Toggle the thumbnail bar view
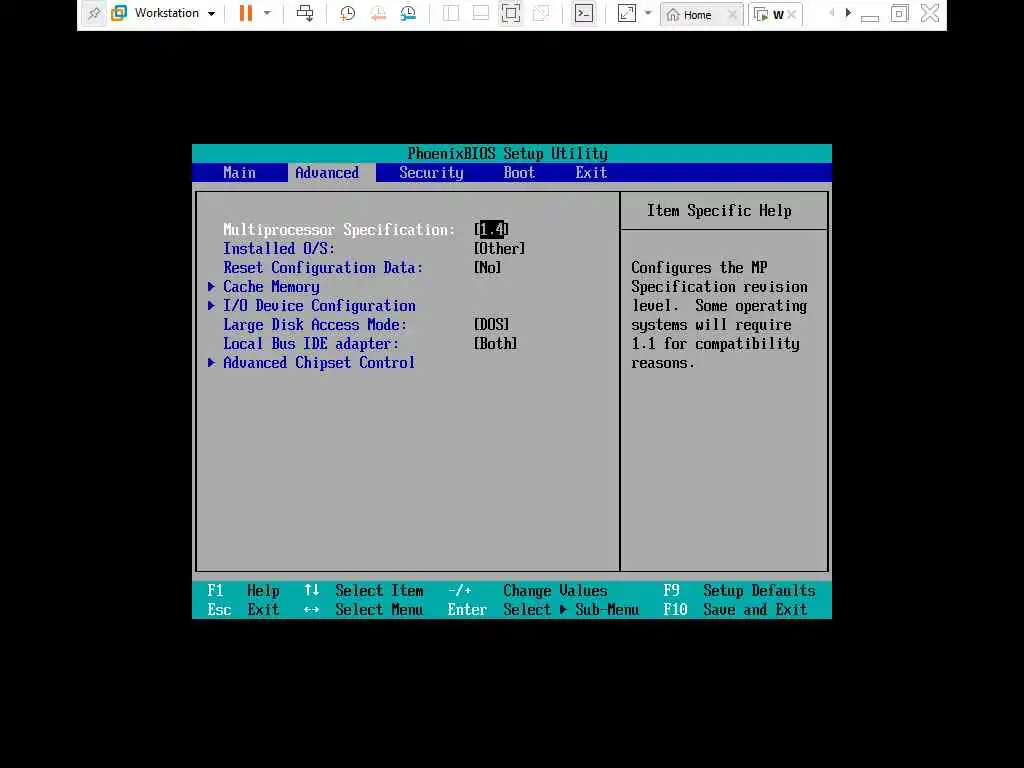 point(481,13)
